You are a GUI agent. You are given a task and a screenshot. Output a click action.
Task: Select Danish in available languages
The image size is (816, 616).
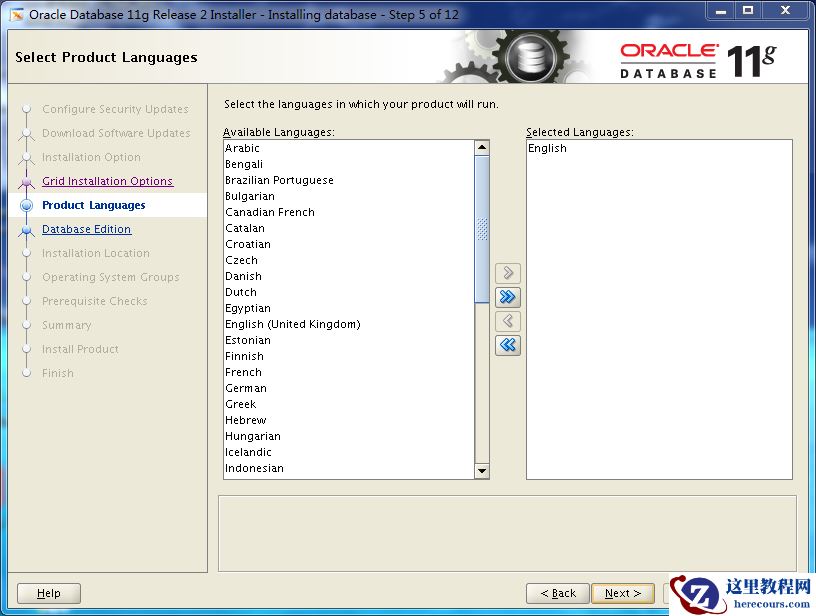[x=349, y=276]
